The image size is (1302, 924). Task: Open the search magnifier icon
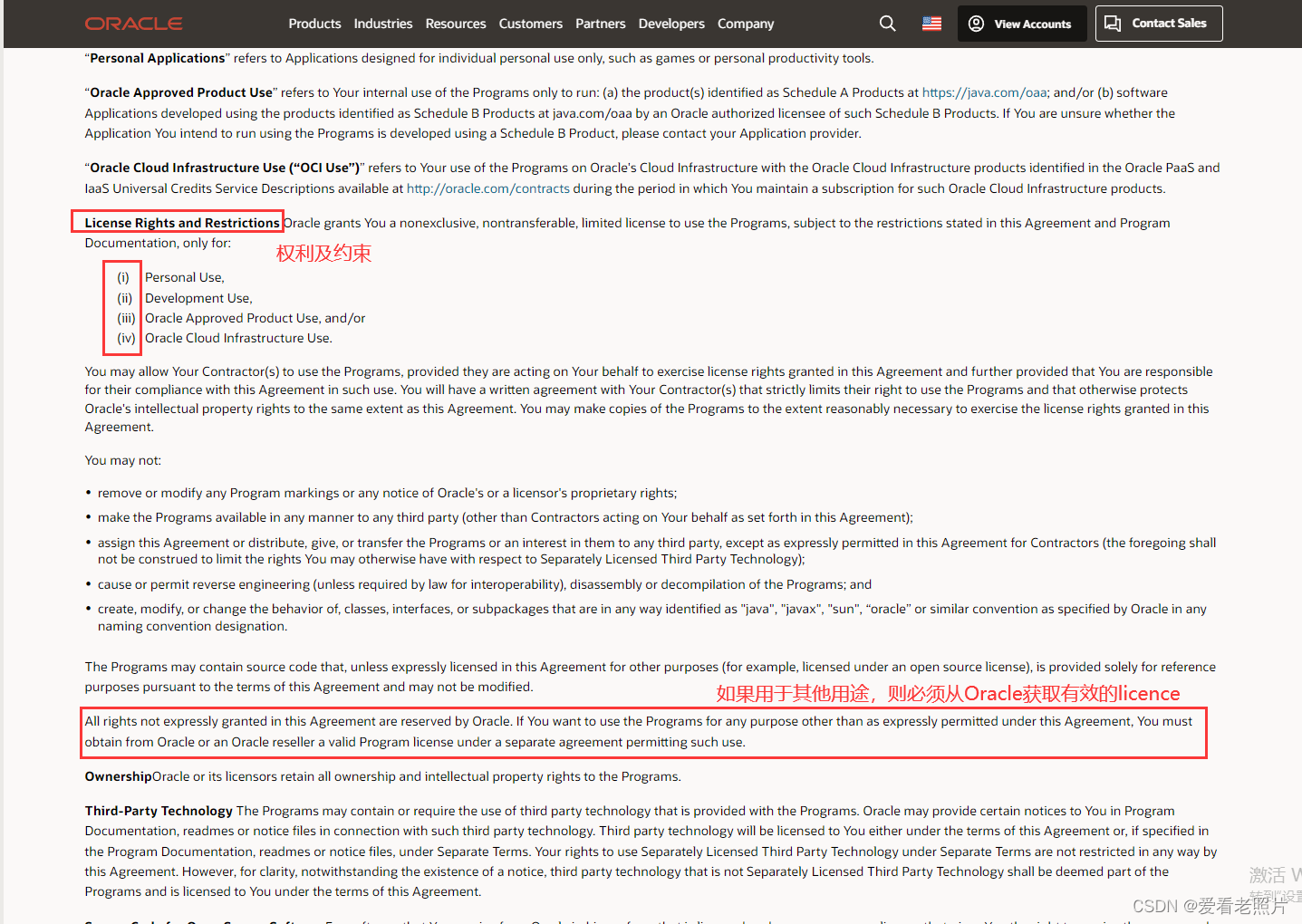888,24
